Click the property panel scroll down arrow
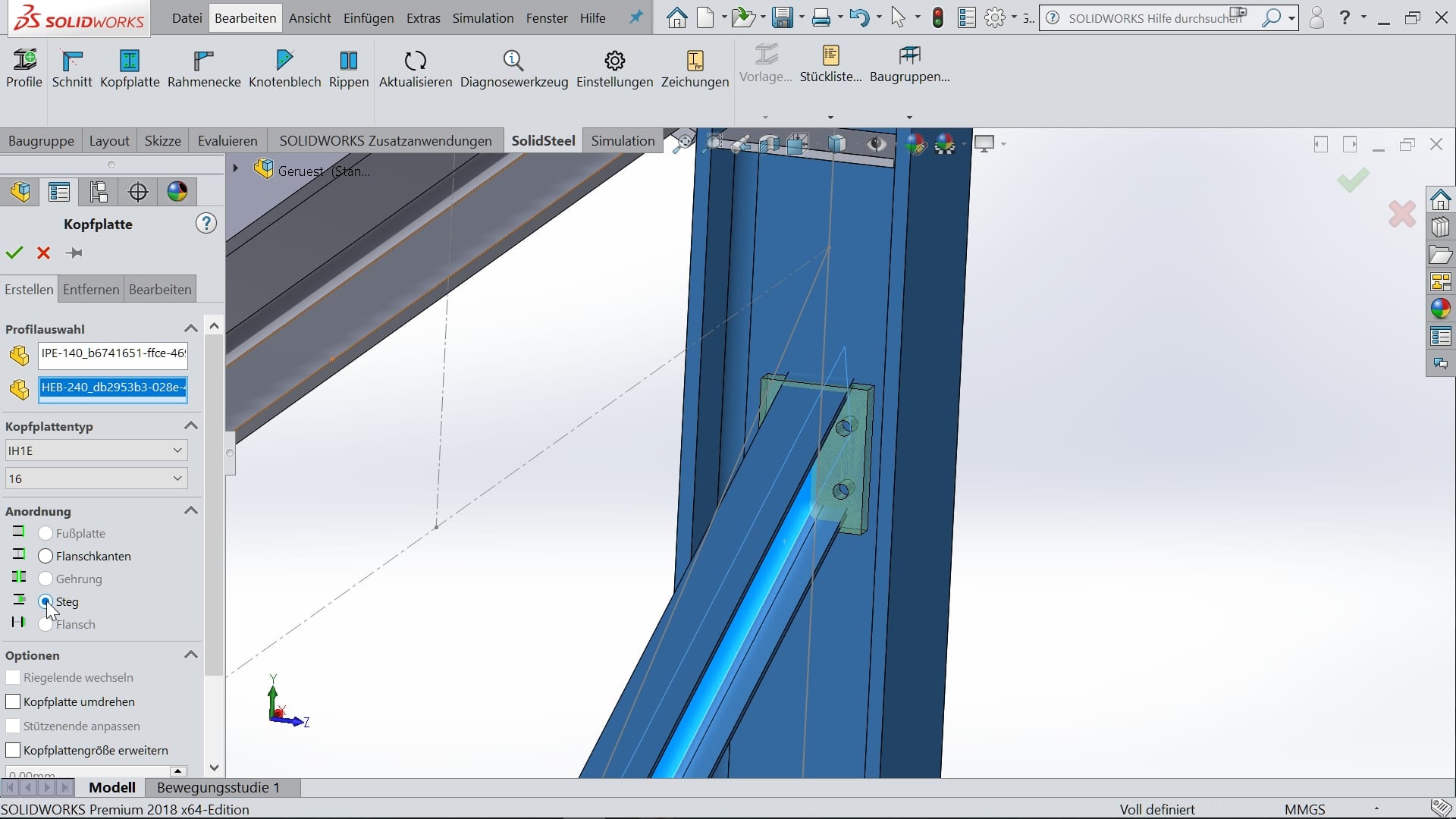 click(x=214, y=767)
